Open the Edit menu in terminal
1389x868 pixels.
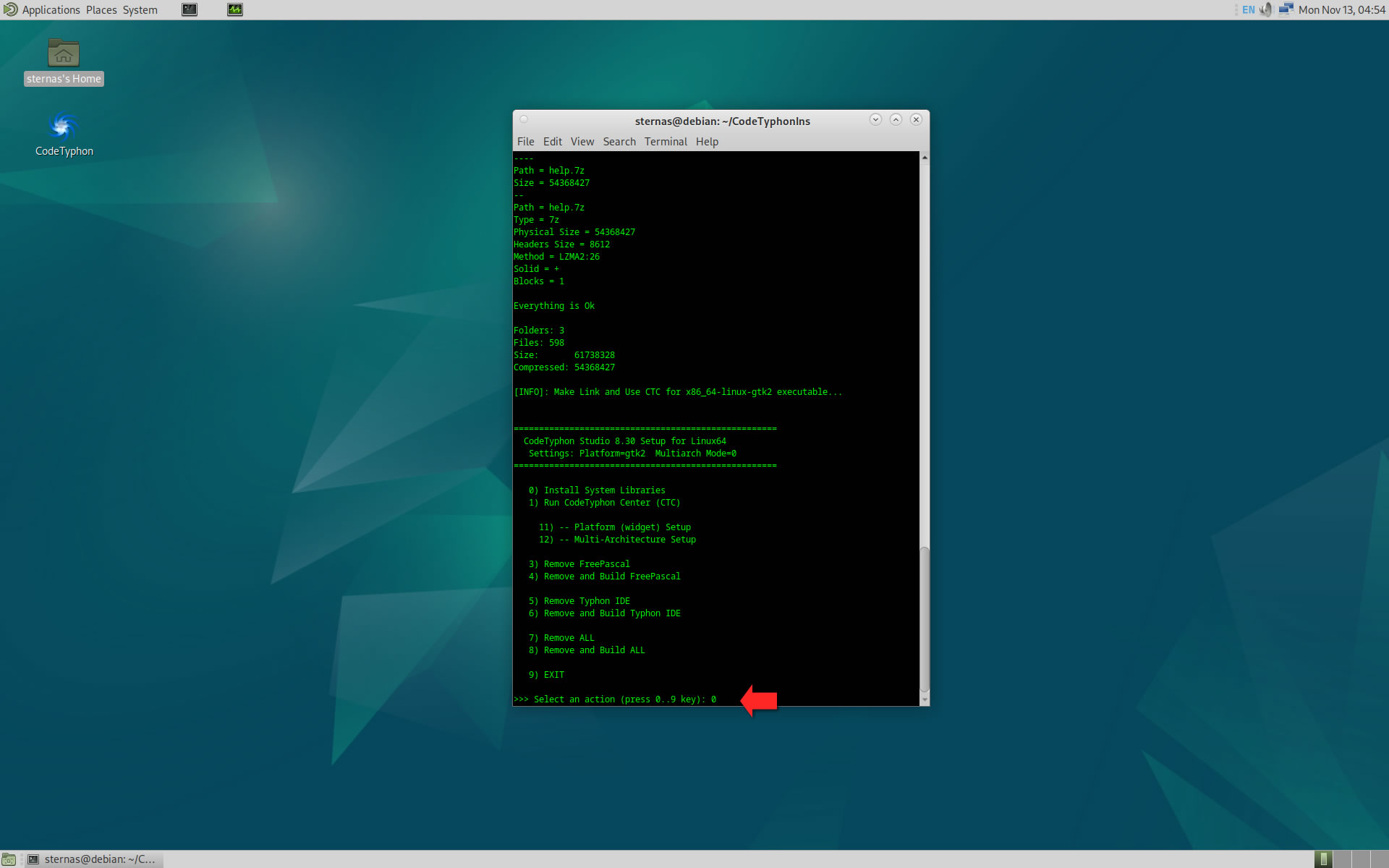[x=553, y=142]
